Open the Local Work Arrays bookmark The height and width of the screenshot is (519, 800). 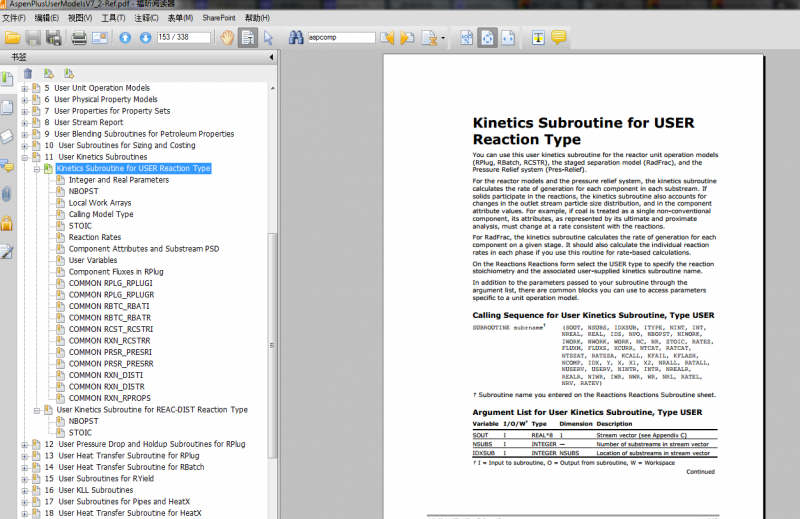(x=100, y=203)
